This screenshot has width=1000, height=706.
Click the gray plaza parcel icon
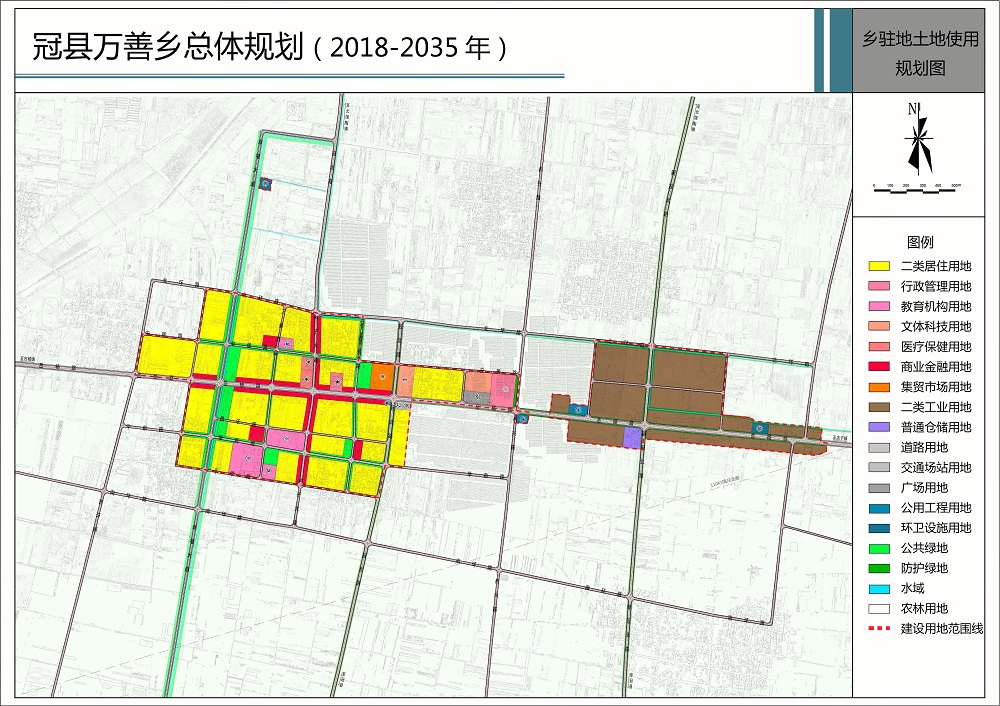pyautogui.click(x=478, y=397)
